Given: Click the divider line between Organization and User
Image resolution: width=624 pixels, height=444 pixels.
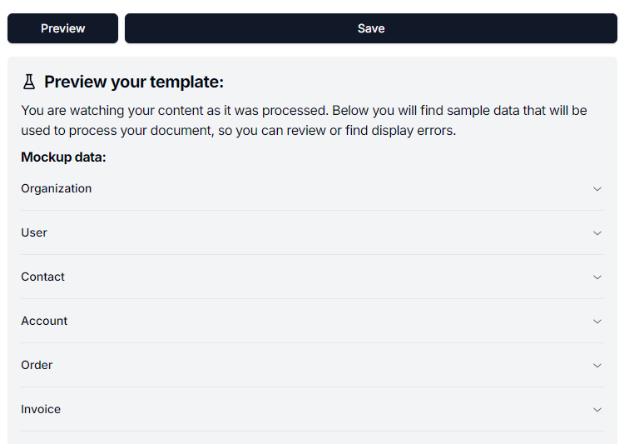Looking at the screenshot, I should tap(312, 211).
